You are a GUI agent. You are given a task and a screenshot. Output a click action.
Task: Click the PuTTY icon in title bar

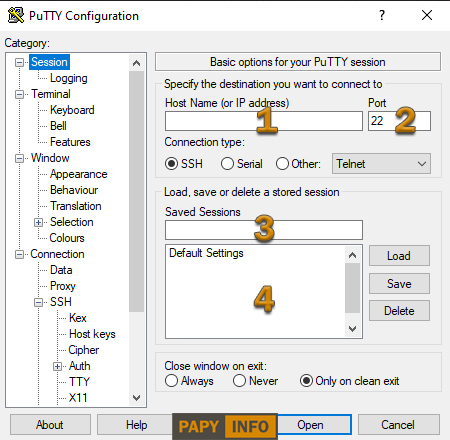click(x=16, y=15)
